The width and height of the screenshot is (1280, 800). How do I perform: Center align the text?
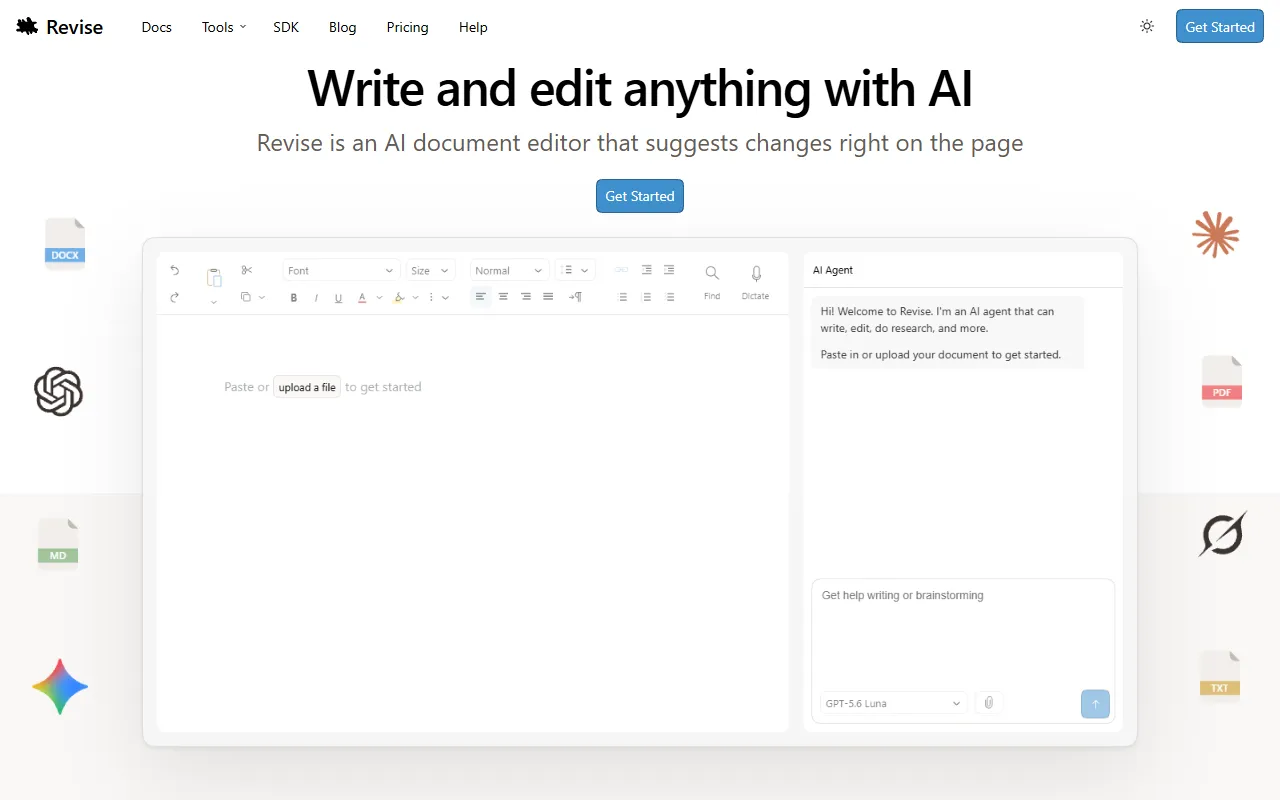(503, 297)
